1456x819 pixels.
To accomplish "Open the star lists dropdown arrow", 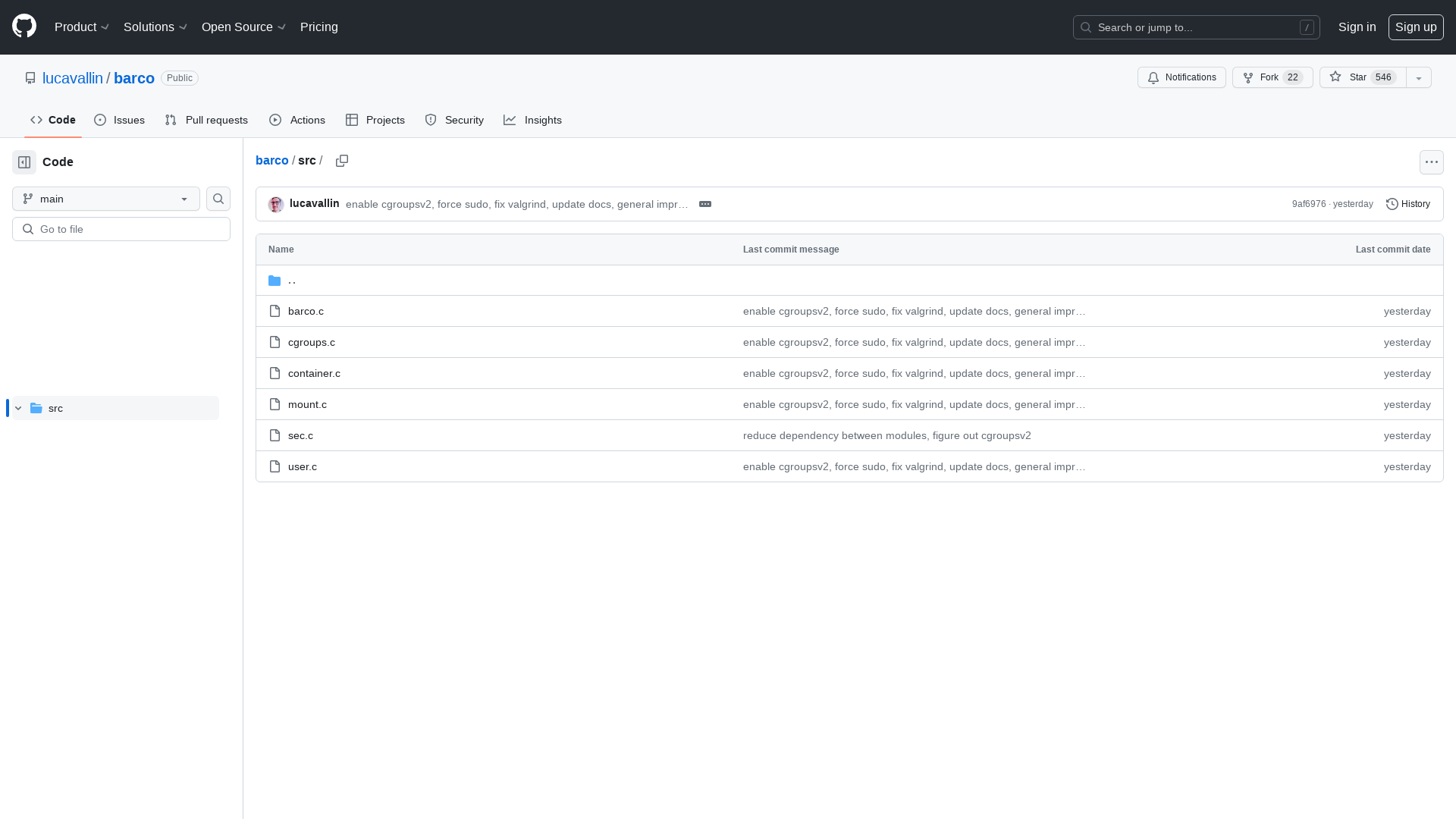I will tap(1419, 77).
